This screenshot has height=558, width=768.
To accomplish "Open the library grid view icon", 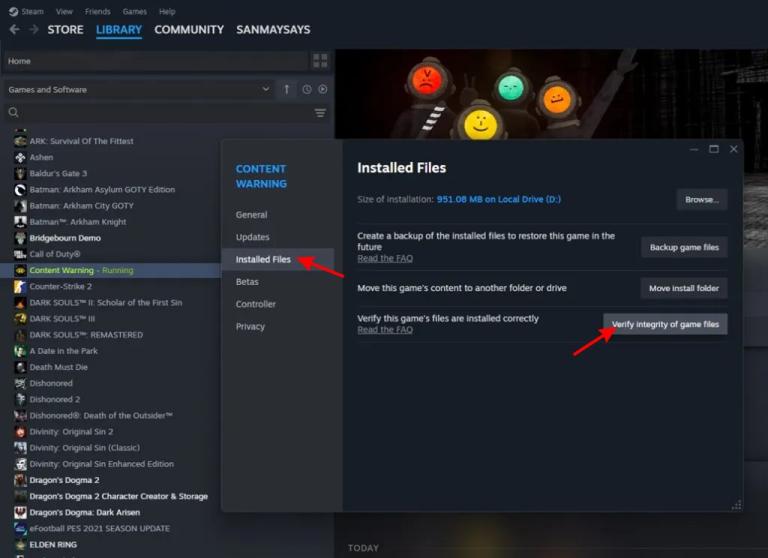I will [x=320, y=61].
